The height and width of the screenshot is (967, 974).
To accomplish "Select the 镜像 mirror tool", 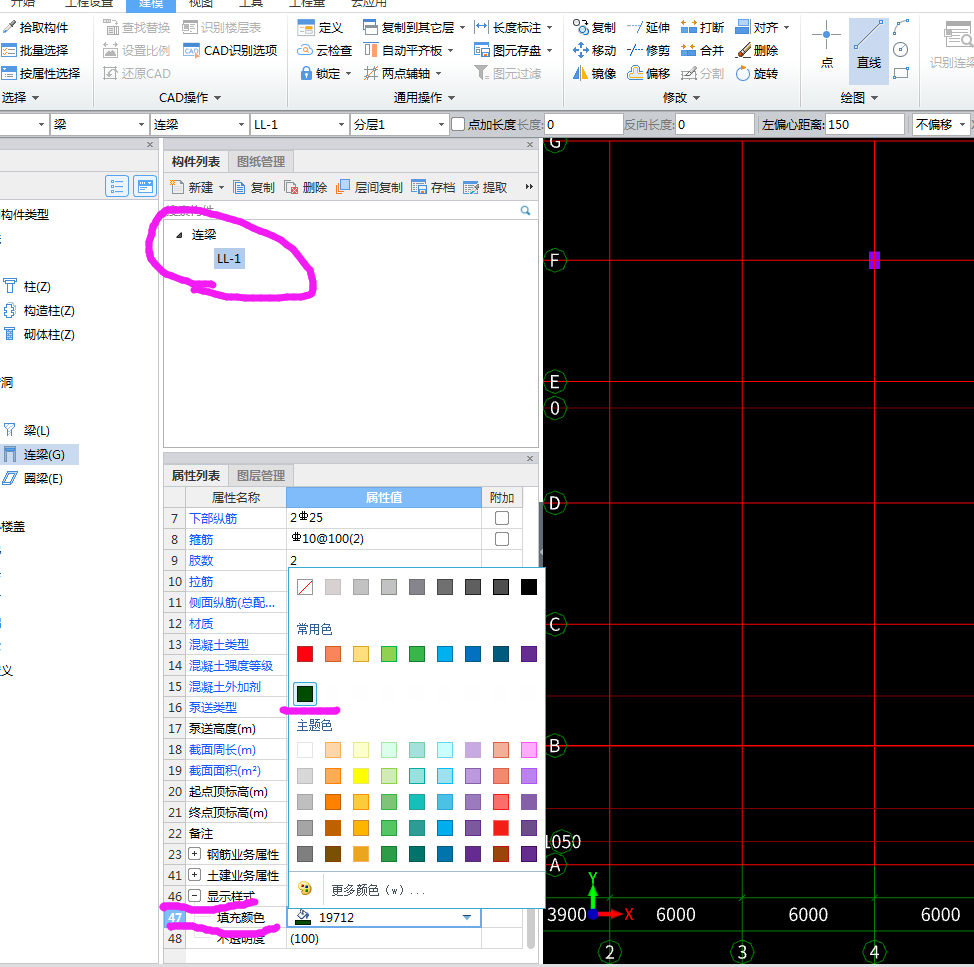I will 594,73.
